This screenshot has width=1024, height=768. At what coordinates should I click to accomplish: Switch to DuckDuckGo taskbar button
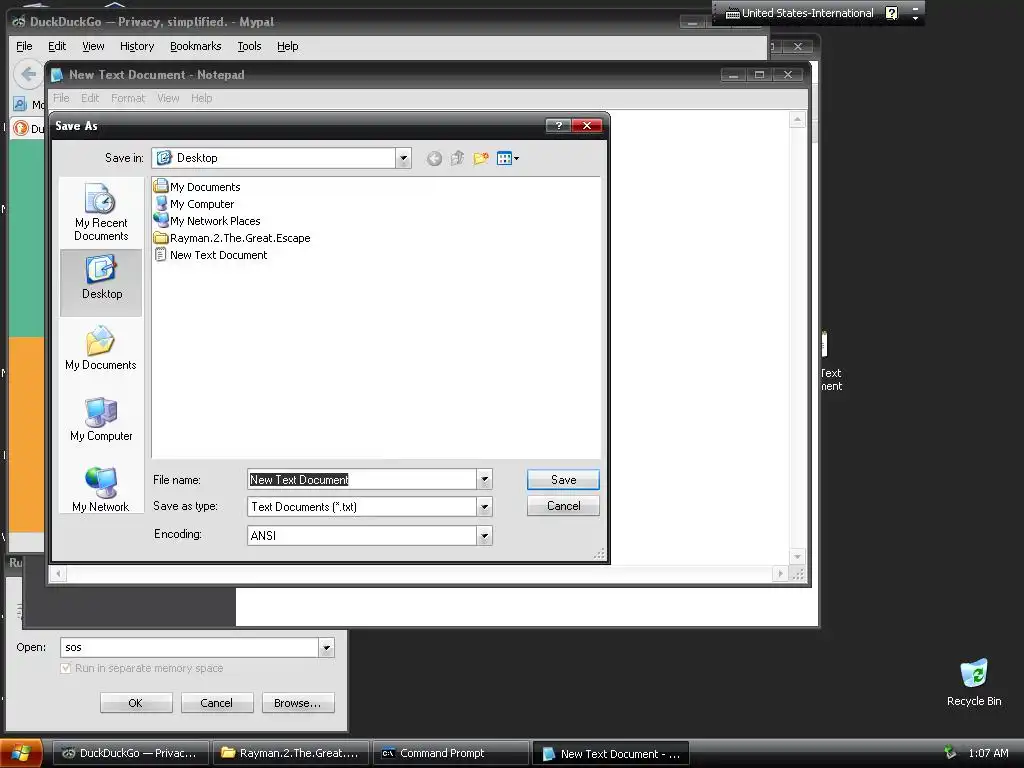point(131,753)
